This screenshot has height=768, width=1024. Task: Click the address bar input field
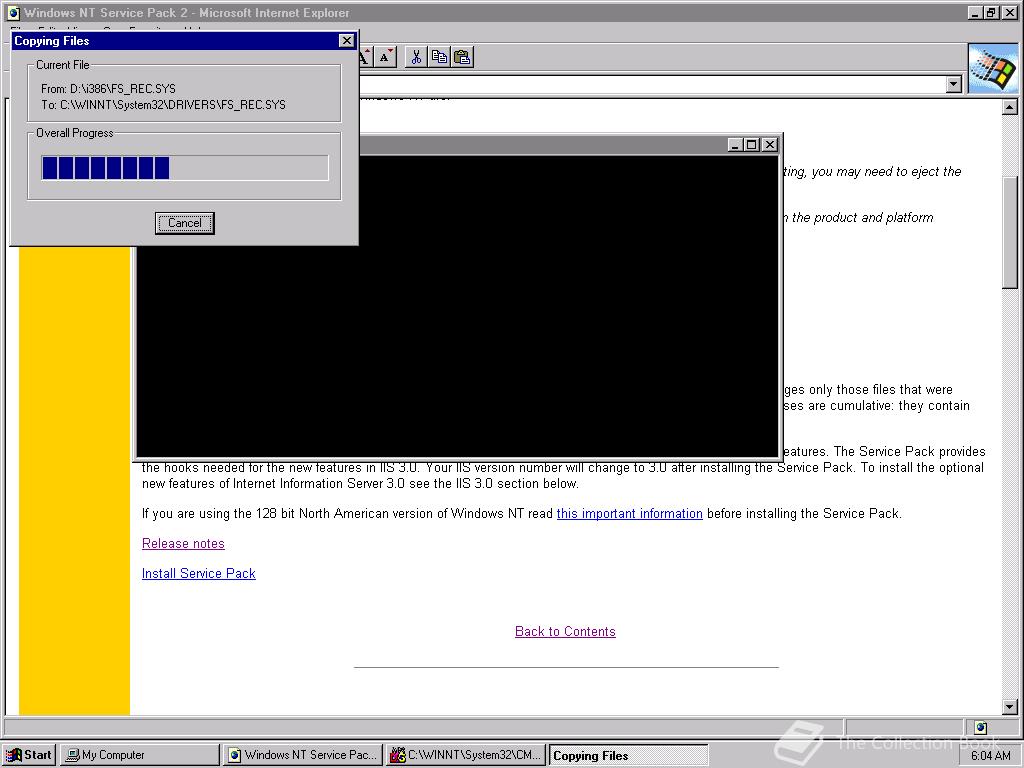[652, 84]
